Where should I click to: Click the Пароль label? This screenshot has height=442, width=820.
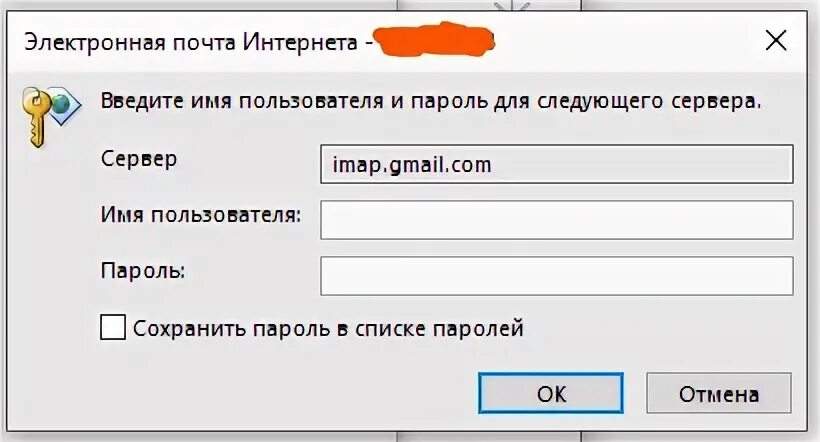[143, 271]
